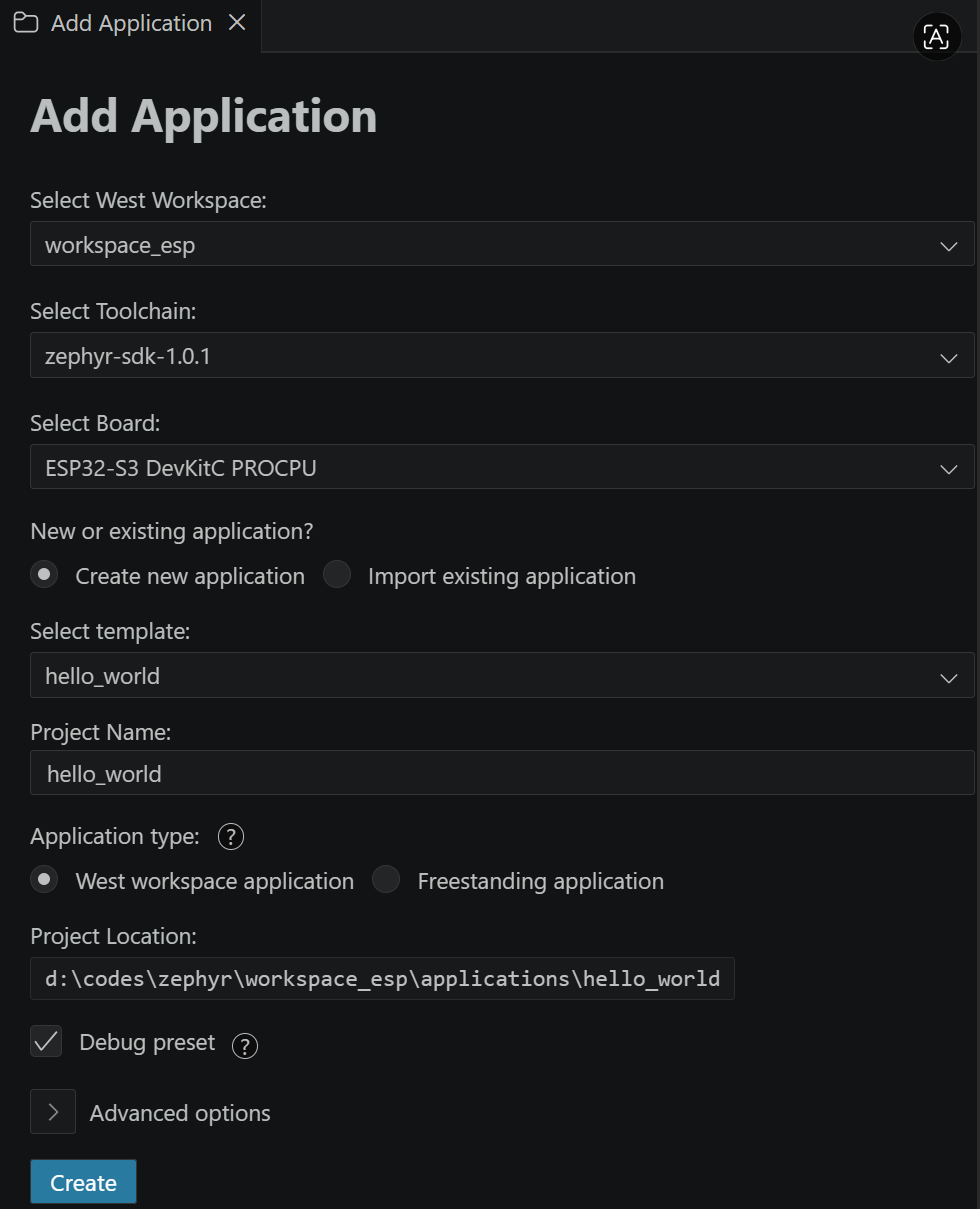The image size is (980, 1209).
Task: Uncheck the Debug preset checkbox
Action: (x=46, y=1041)
